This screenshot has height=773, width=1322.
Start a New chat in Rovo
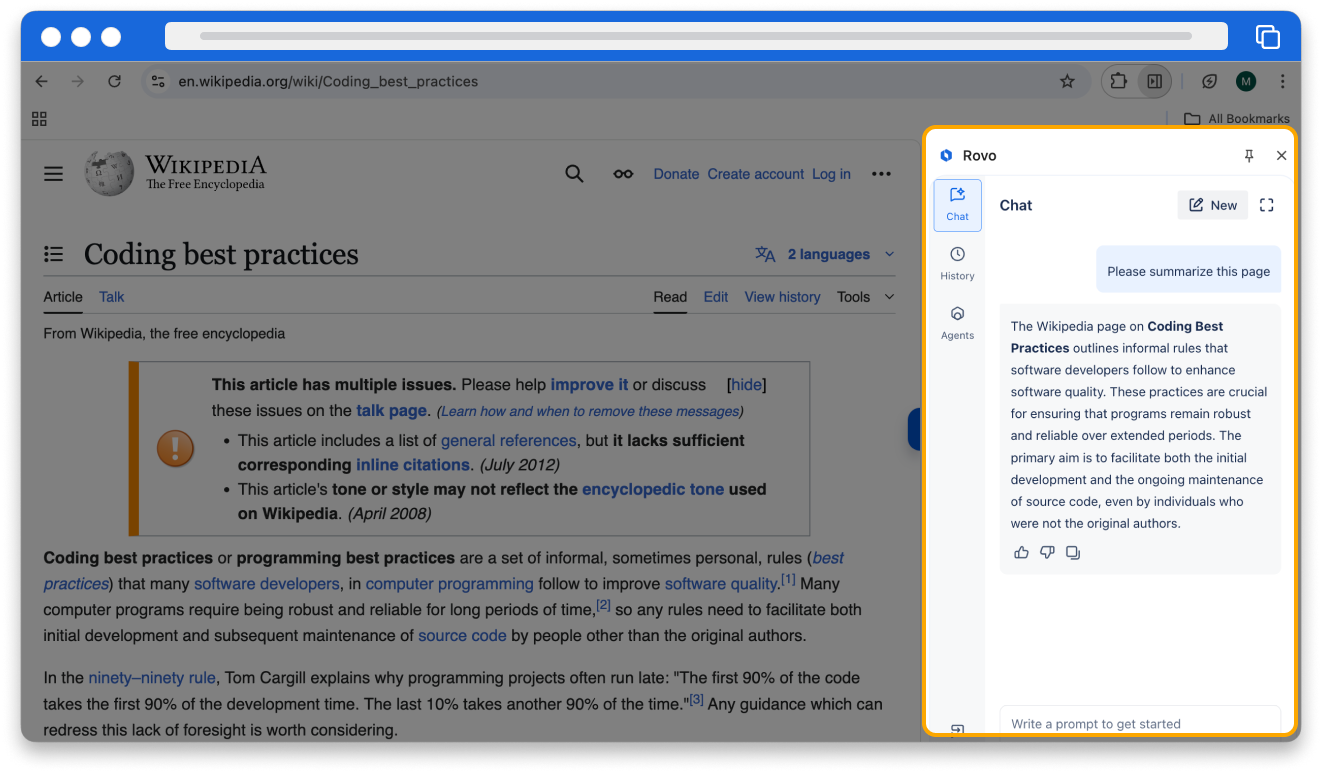pyautogui.click(x=1212, y=205)
